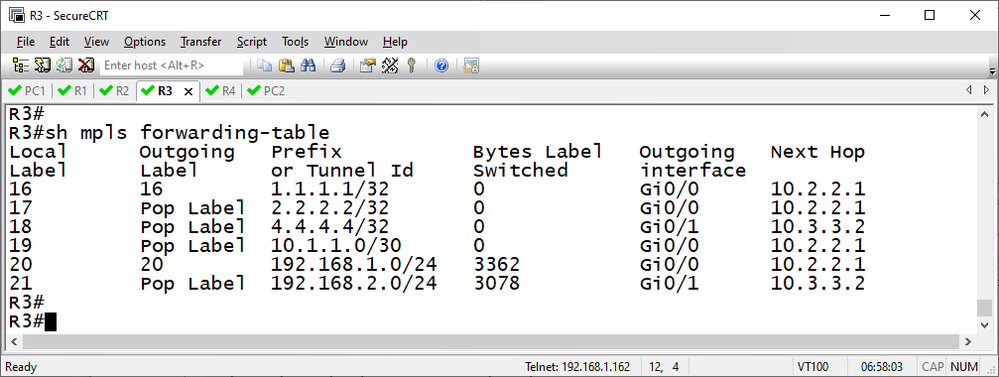Click the vertical scrollbar down arrow
This screenshot has height=377, width=999.
(984, 325)
